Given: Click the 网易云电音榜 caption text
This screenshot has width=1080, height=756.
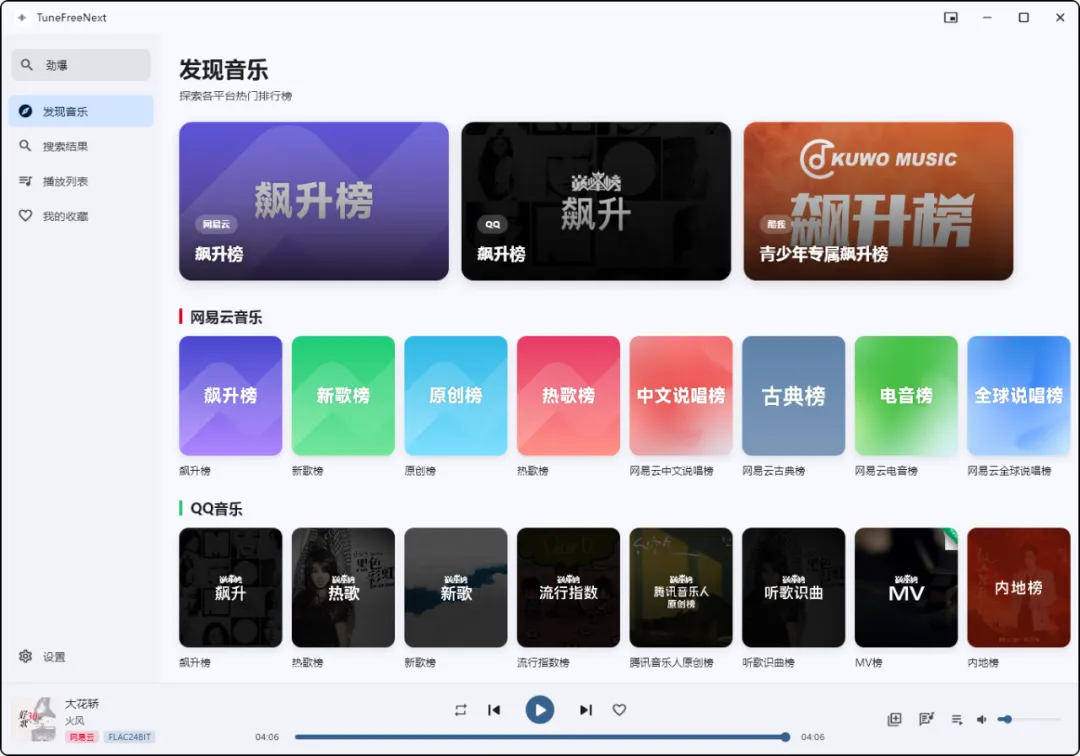Looking at the screenshot, I should tap(886, 471).
